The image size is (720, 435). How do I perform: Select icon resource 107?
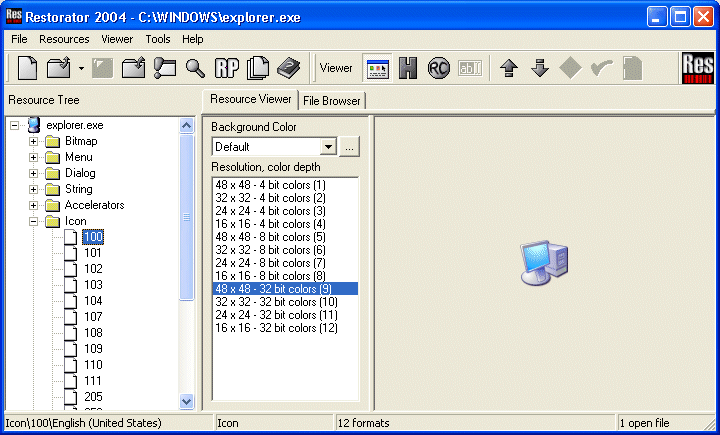coord(93,317)
